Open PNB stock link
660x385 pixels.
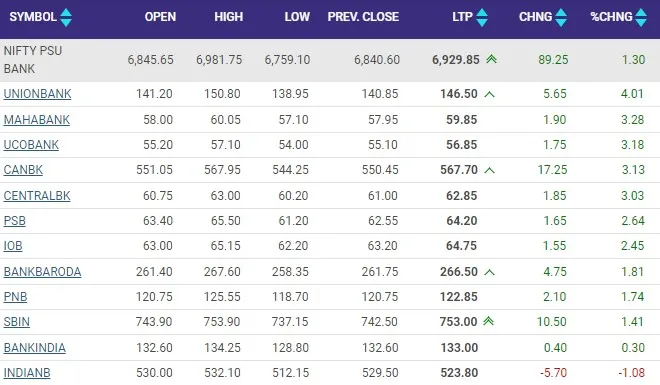[16, 297]
